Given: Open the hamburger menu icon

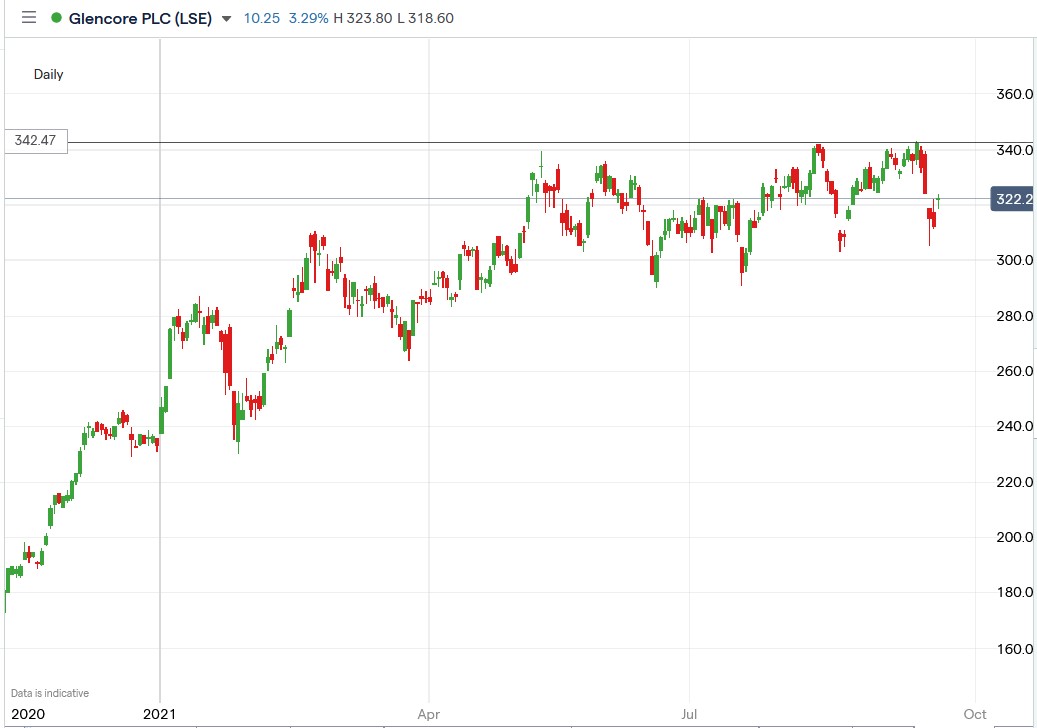Looking at the screenshot, I should 28,17.
